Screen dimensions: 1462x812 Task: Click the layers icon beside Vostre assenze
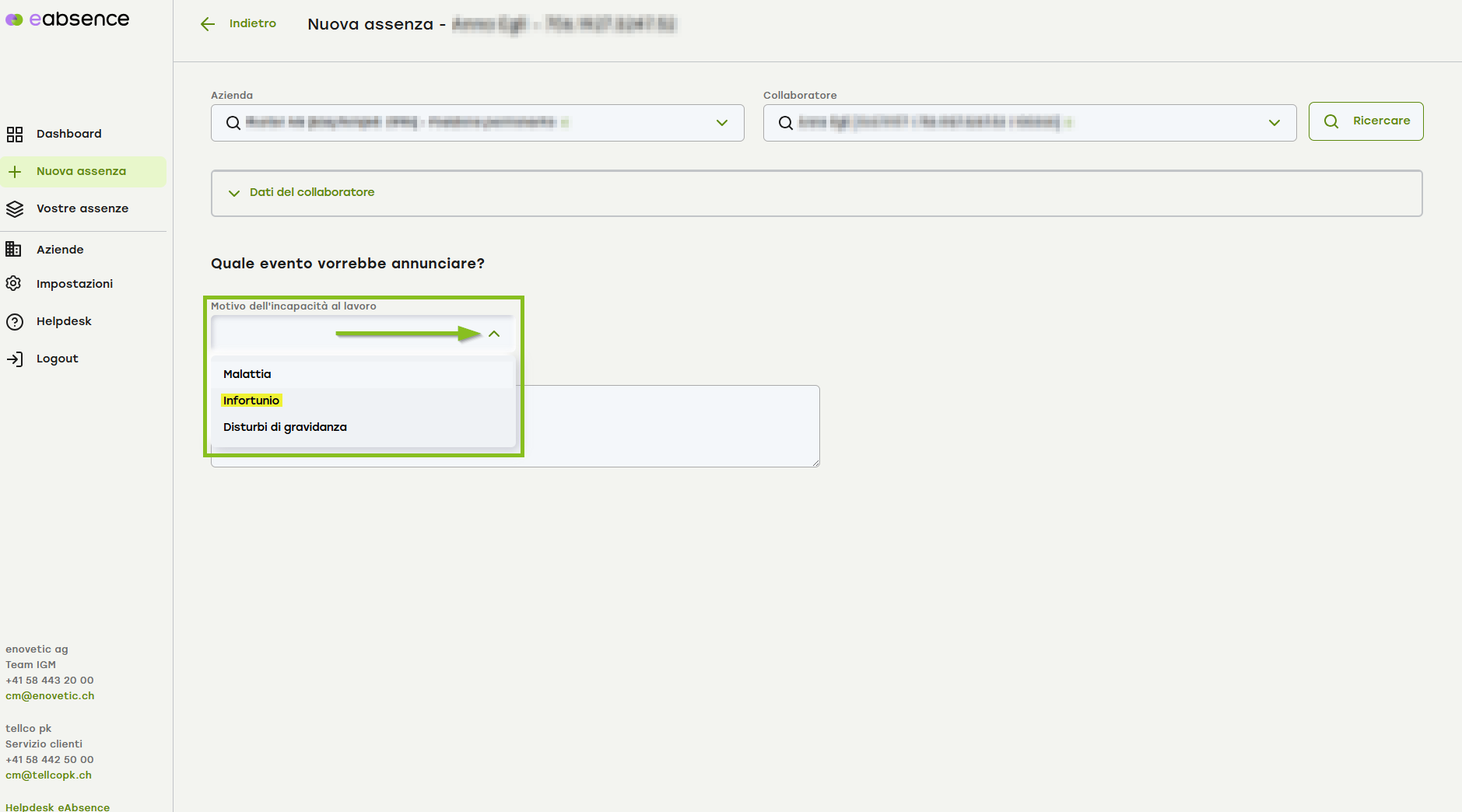click(15, 209)
